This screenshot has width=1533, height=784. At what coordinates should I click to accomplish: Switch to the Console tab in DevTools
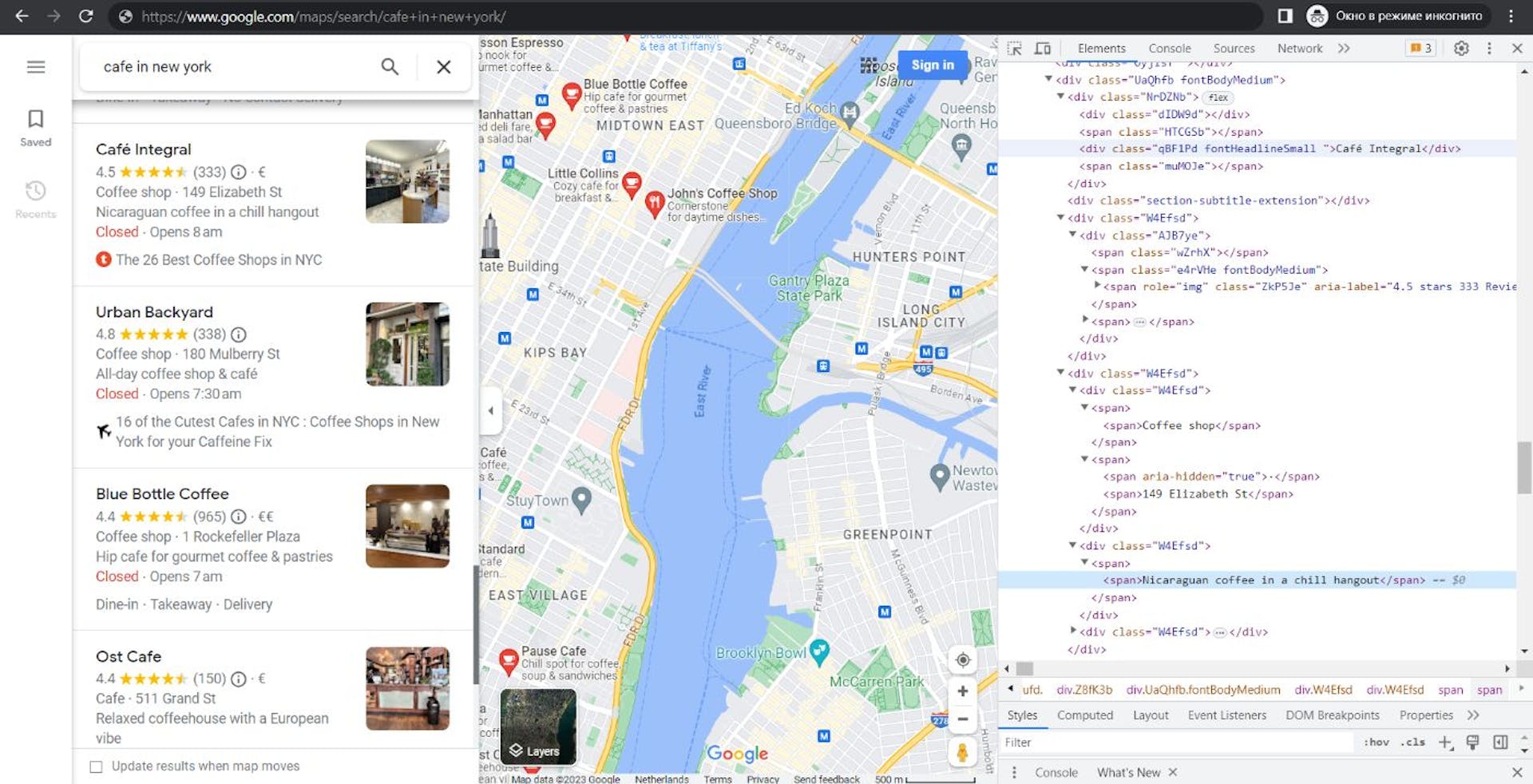tap(1169, 48)
